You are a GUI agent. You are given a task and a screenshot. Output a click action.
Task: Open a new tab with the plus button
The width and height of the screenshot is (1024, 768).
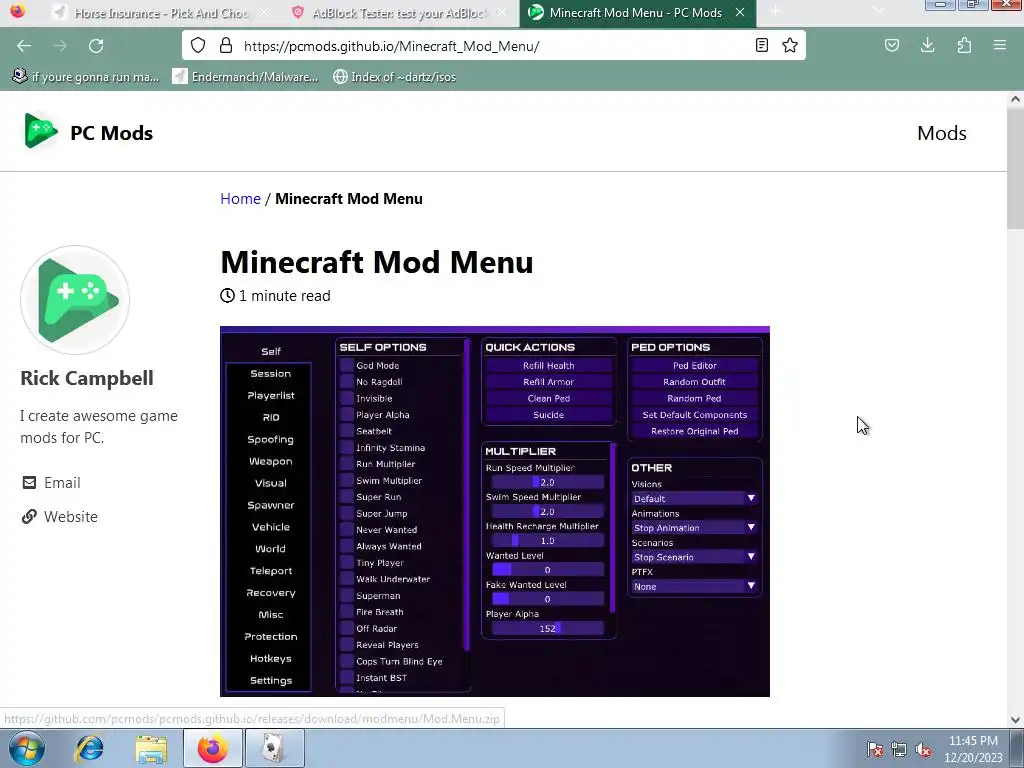pos(775,12)
